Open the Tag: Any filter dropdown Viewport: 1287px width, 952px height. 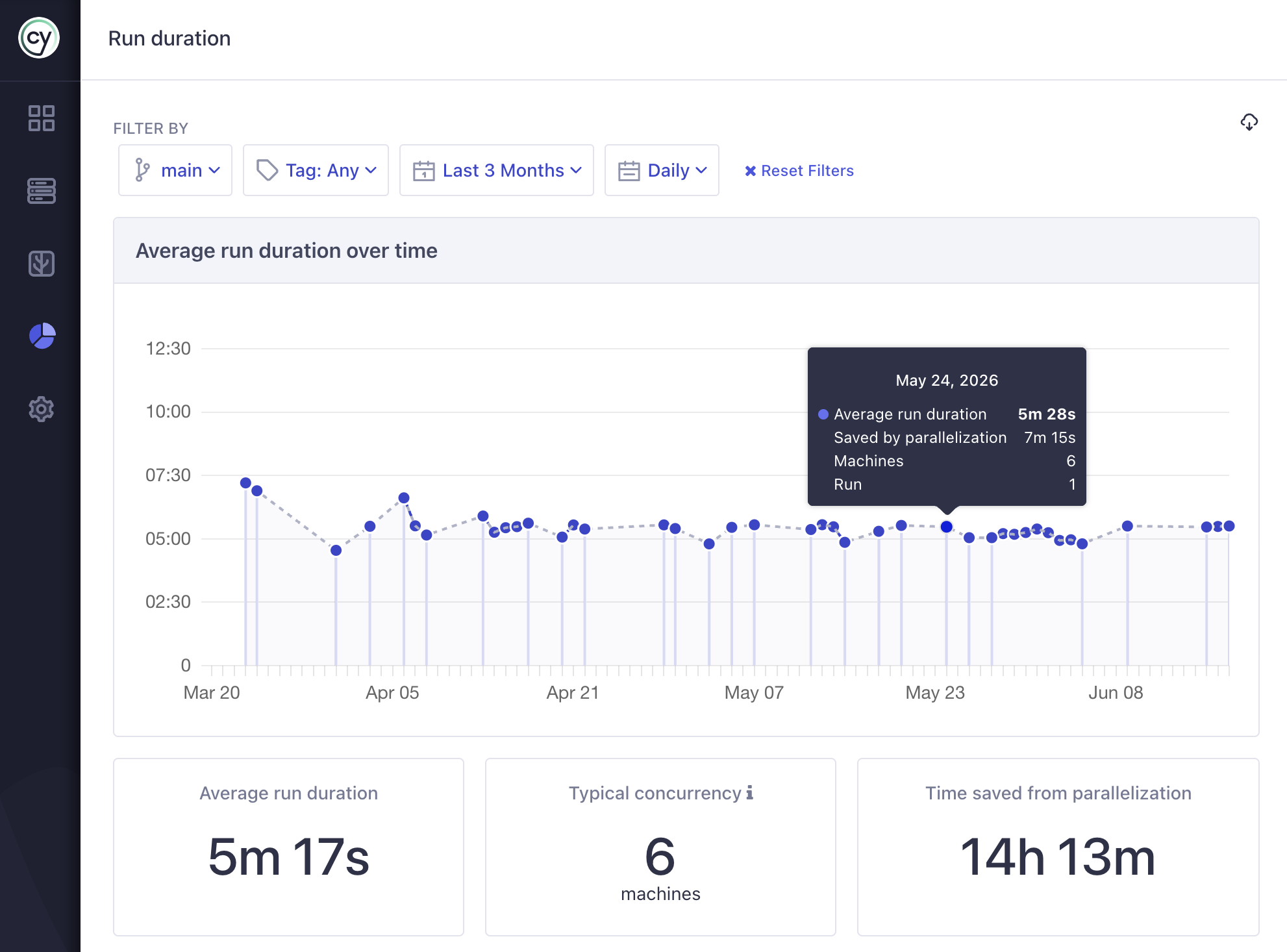(316, 170)
